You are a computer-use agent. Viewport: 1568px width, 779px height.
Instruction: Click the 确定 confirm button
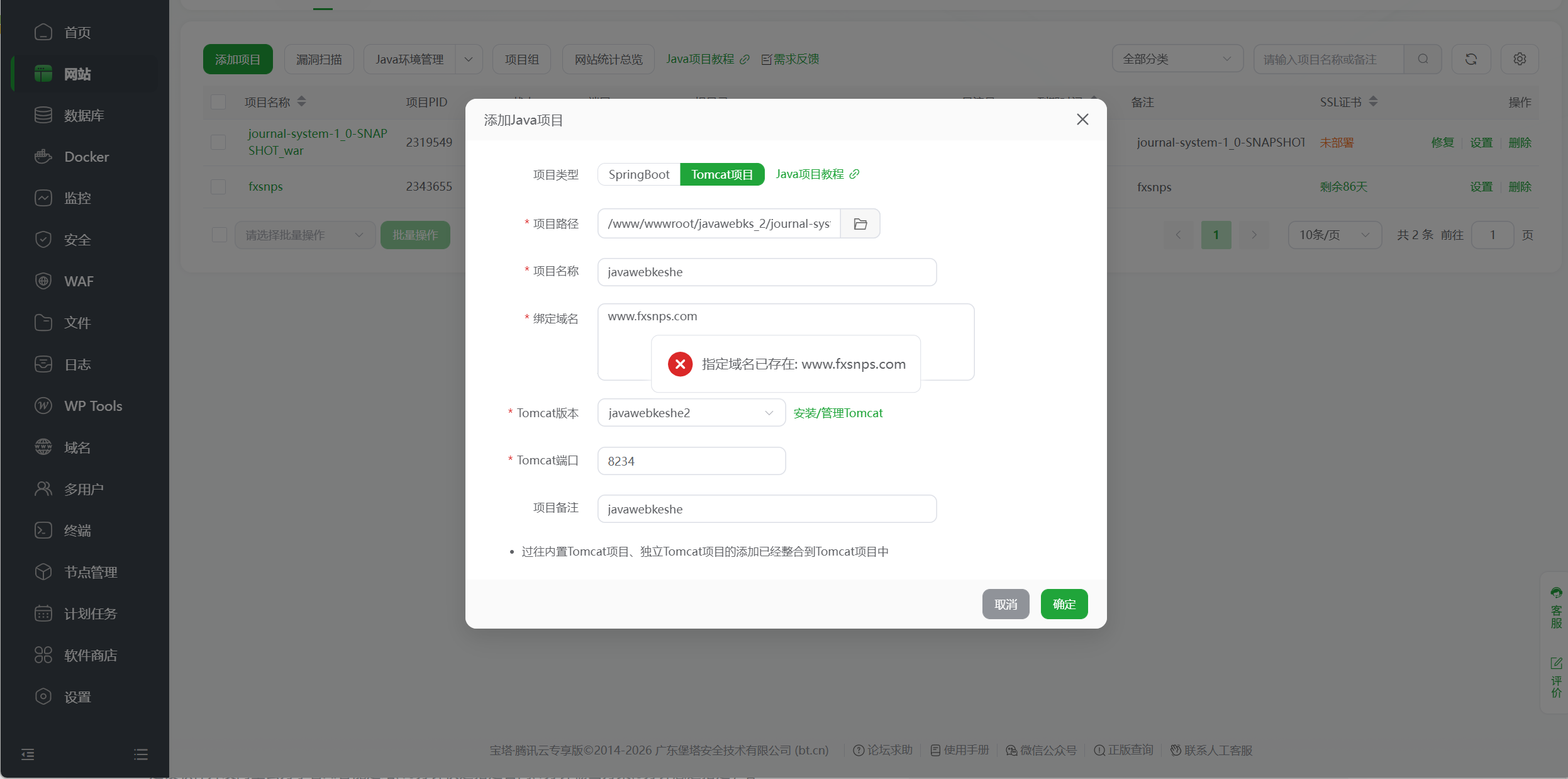coord(1064,604)
